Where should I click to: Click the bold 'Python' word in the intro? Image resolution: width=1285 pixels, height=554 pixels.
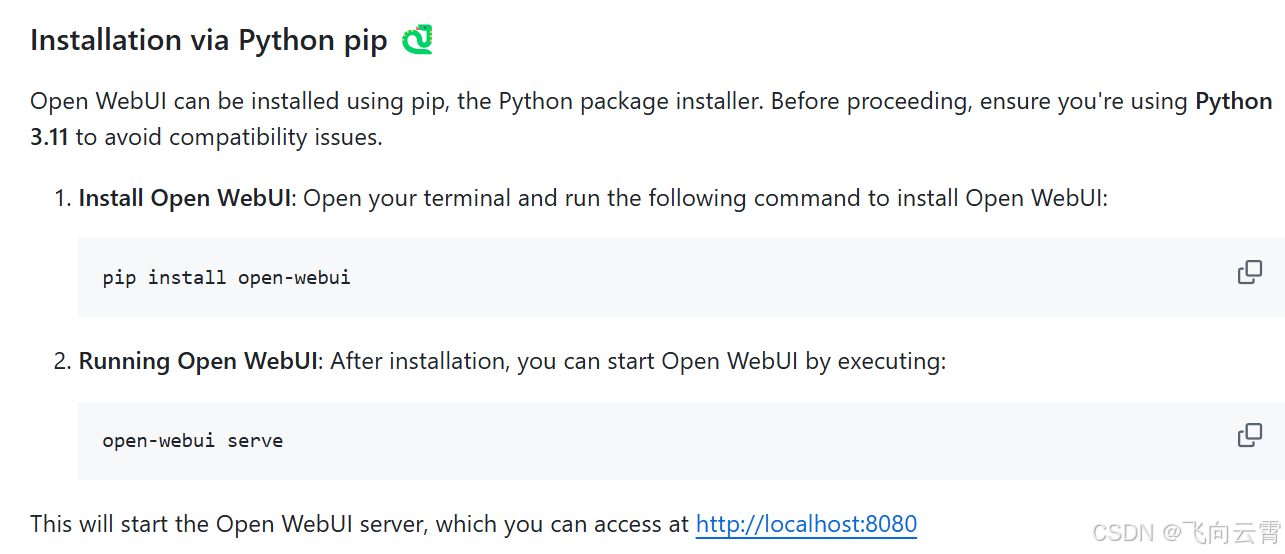1234,102
